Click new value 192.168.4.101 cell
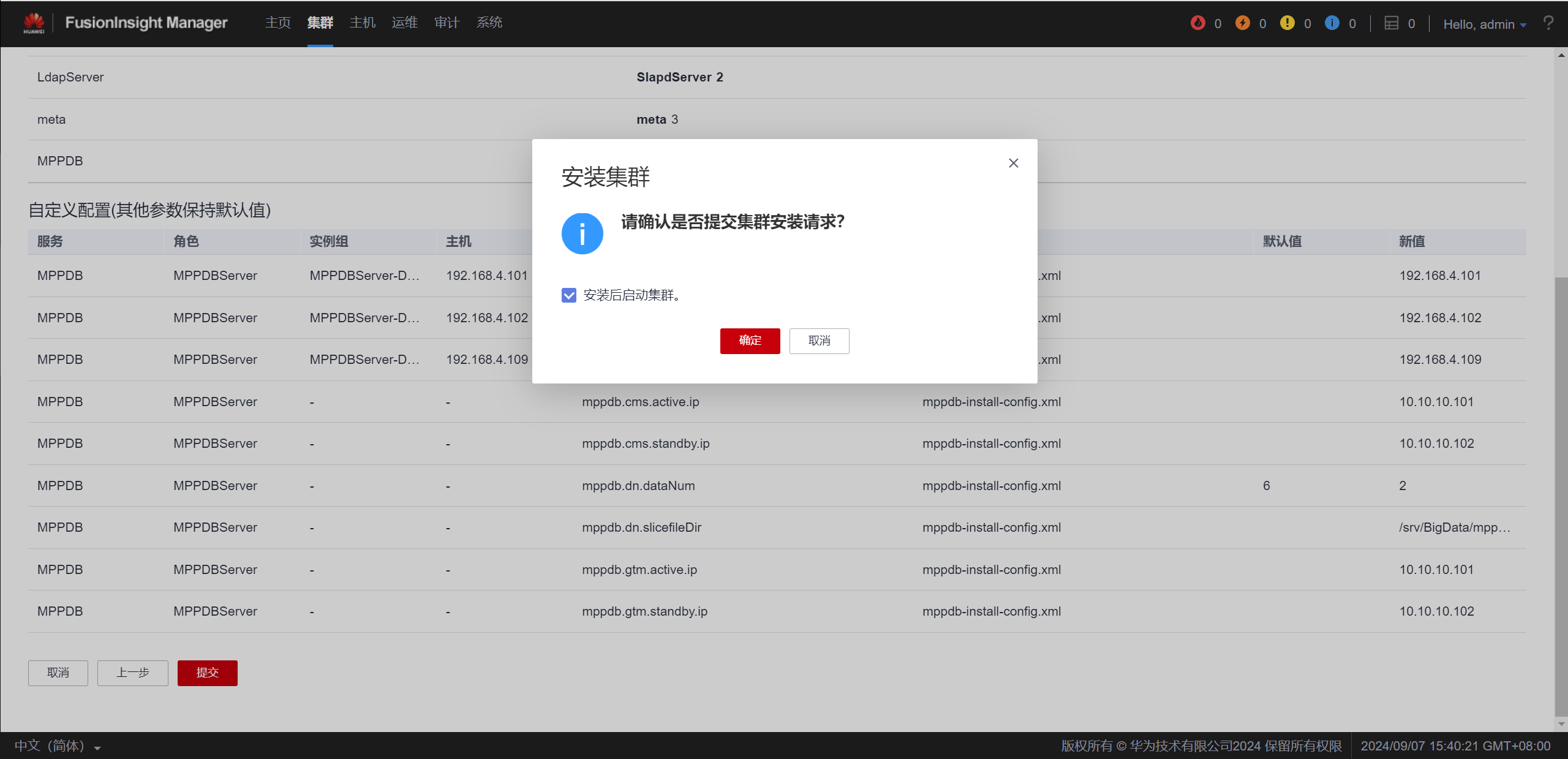The height and width of the screenshot is (759, 1568). point(1440,276)
